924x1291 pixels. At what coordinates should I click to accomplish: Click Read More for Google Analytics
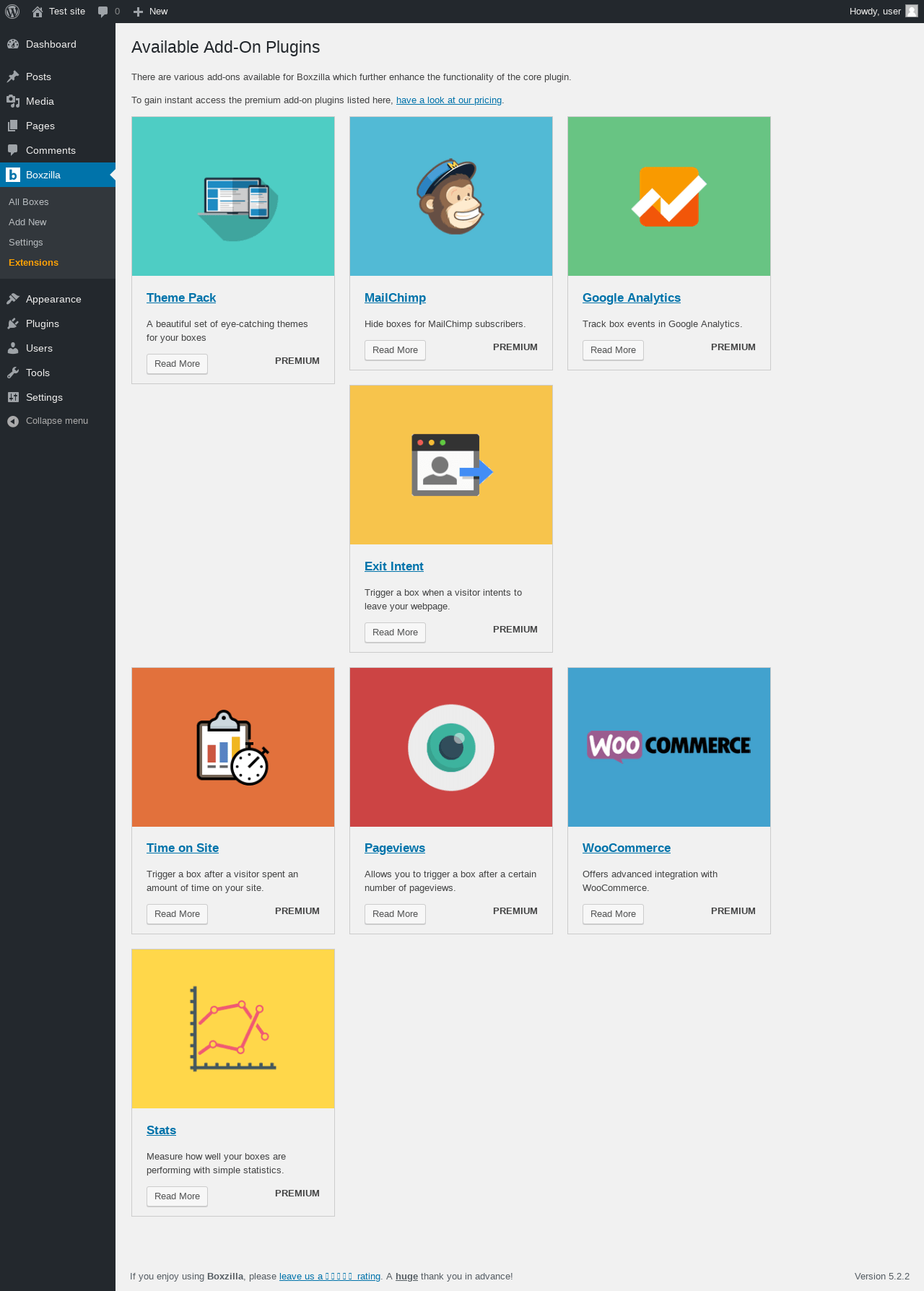click(613, 350)
